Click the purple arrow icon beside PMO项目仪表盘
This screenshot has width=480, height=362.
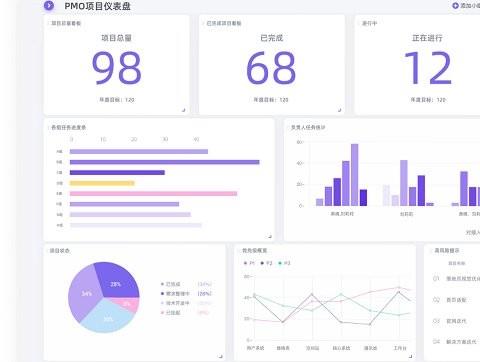49,5
